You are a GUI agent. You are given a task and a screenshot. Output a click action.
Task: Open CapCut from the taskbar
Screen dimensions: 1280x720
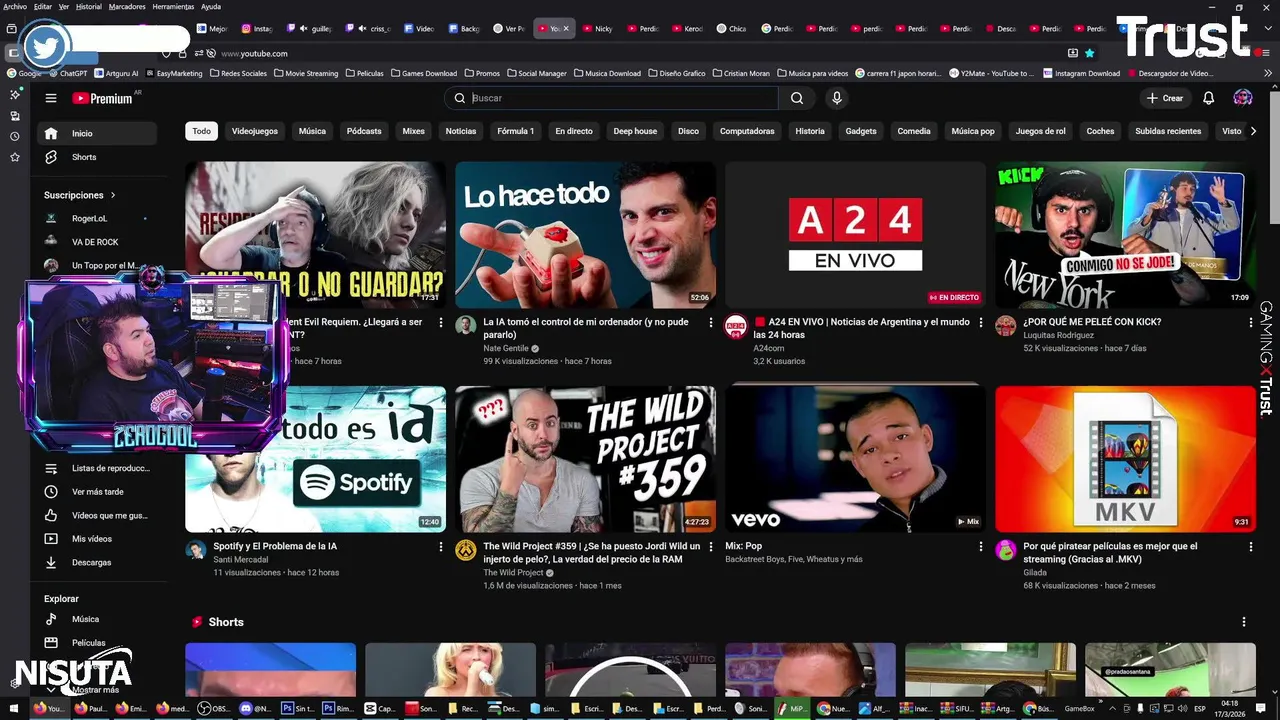click(x=380, y=708)
